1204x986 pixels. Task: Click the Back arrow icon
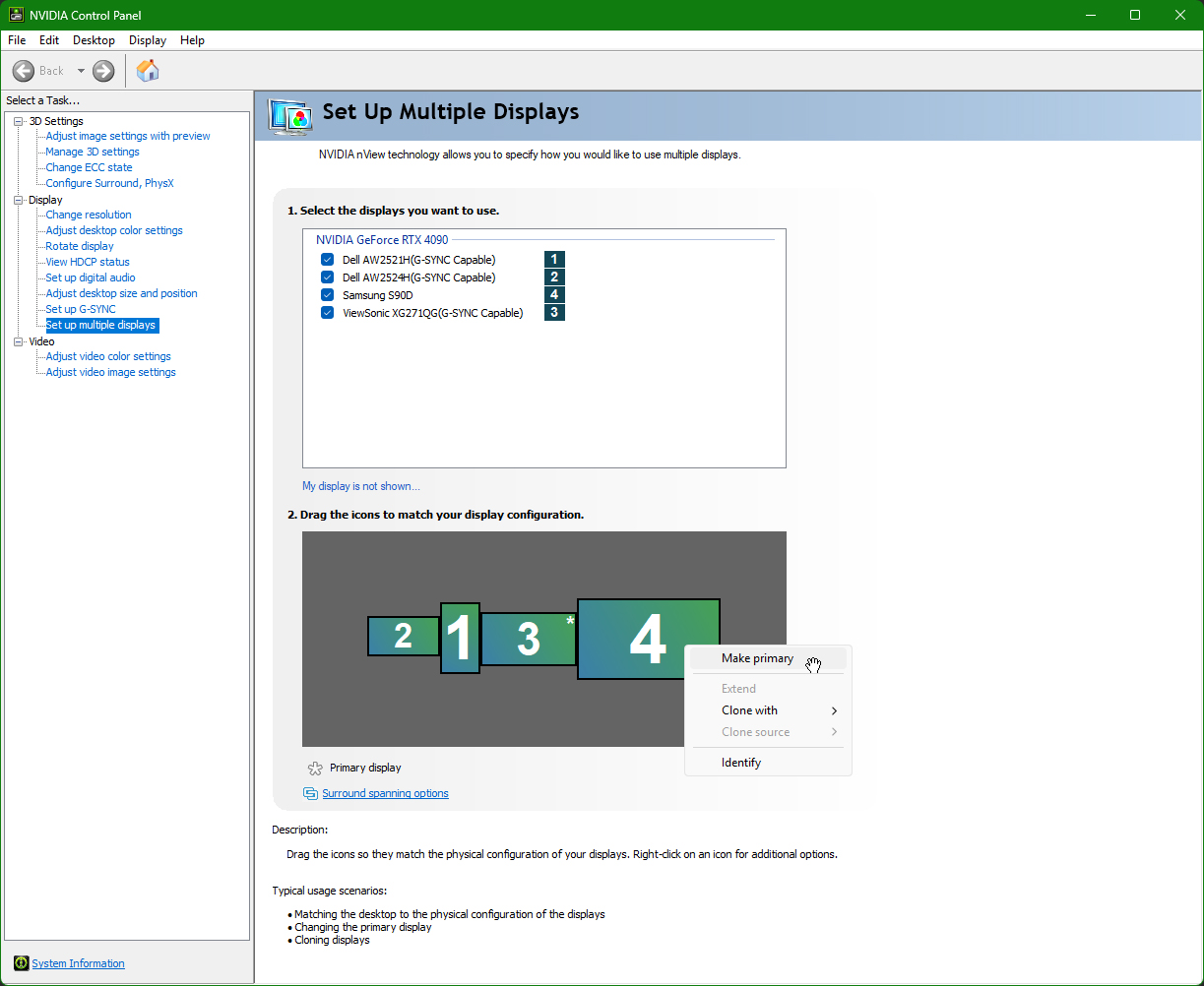[24, 71]
